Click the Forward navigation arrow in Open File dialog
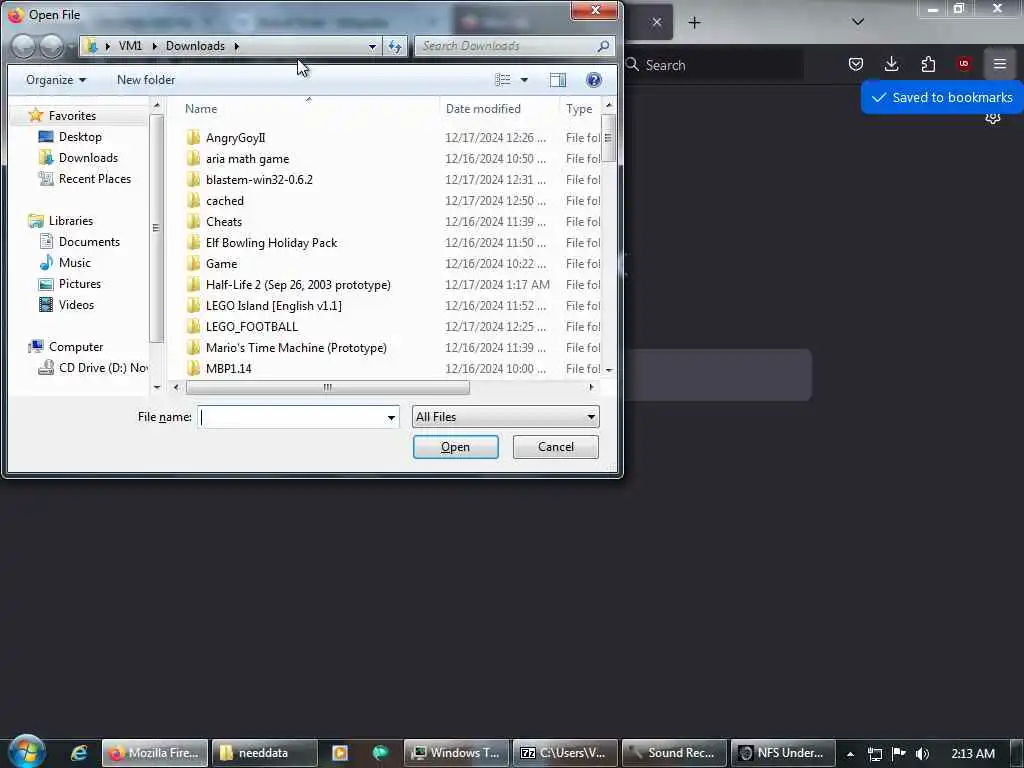This screenshot has width=1024, height=768. click(x=52, y=46)
